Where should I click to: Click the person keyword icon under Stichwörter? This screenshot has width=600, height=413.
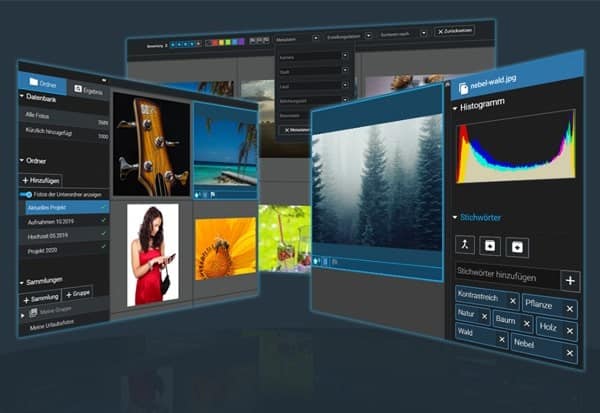(x=465, y=245)
